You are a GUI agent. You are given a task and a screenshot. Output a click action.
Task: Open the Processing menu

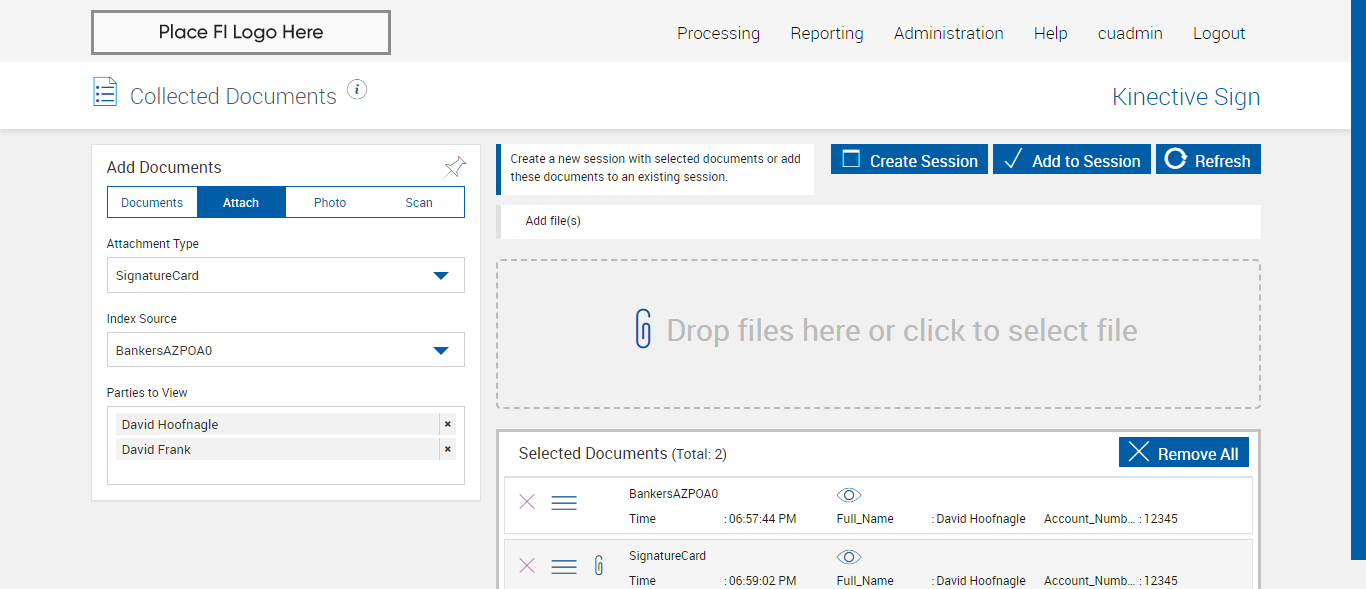coord(718,33)
